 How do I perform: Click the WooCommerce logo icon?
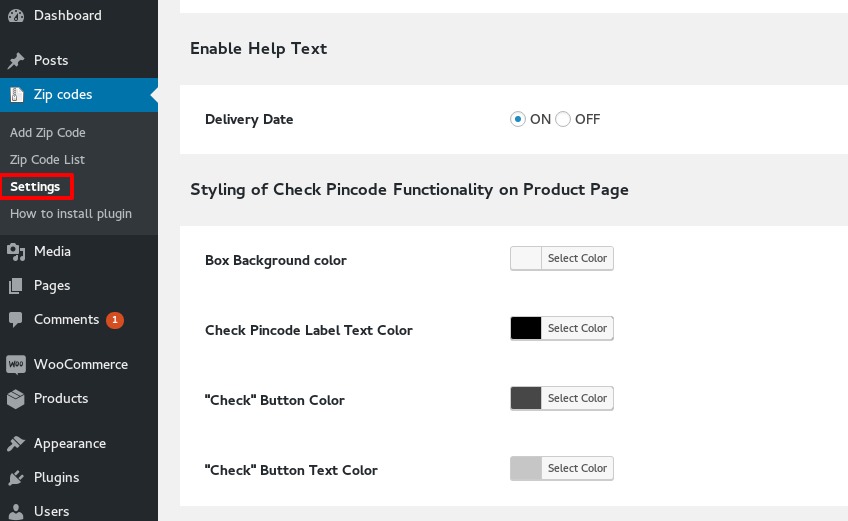point(16,365)
